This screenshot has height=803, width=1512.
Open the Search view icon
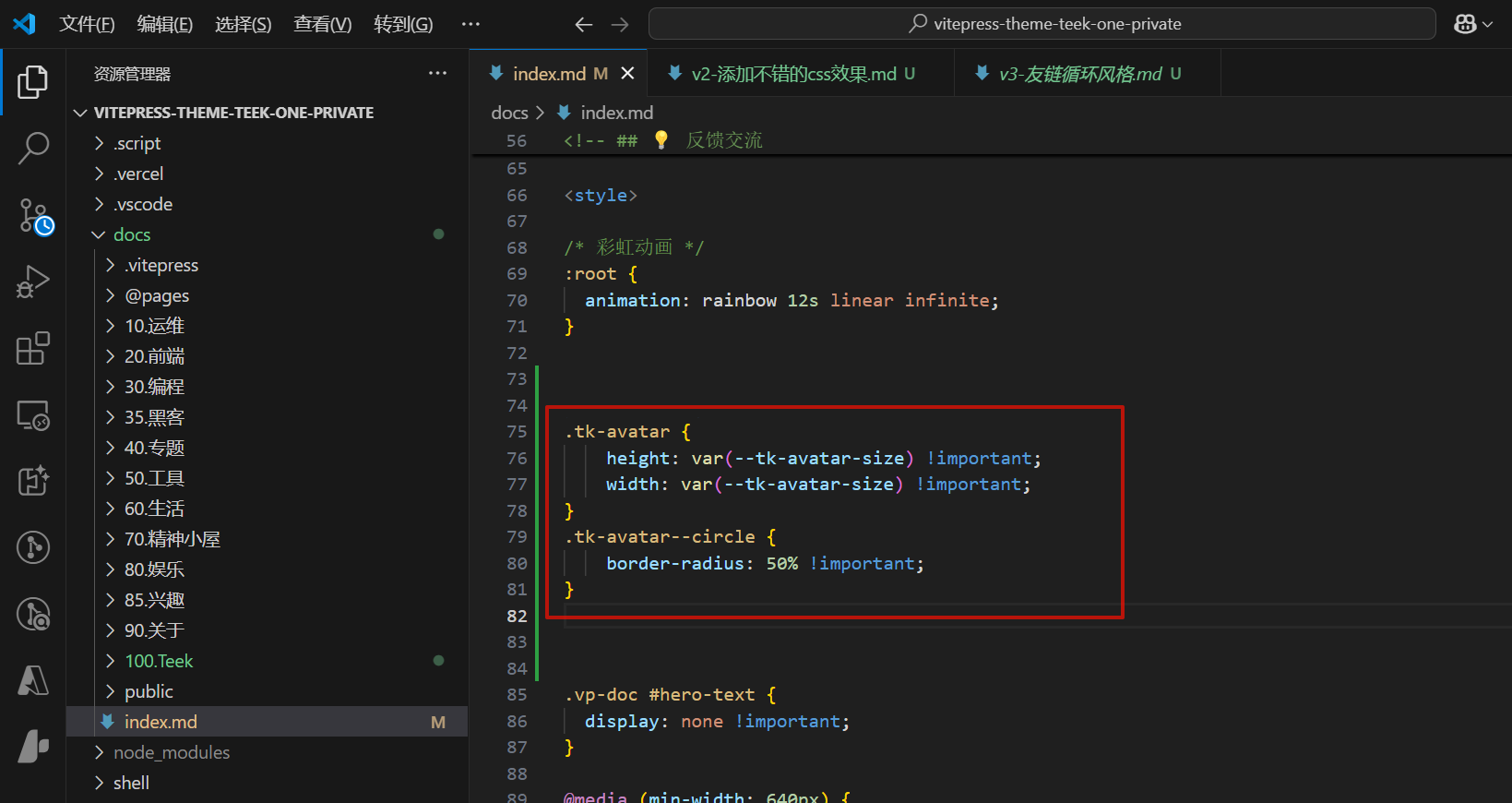pos(33,148)
